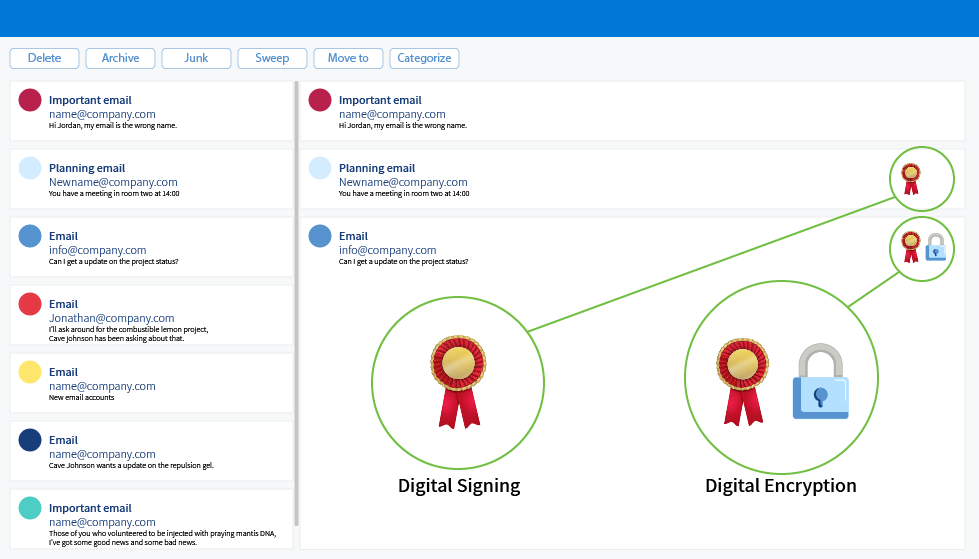Click the small padlock icon on the info@company.com email
The height and width of the screenshot is (559, 979).
935,247
